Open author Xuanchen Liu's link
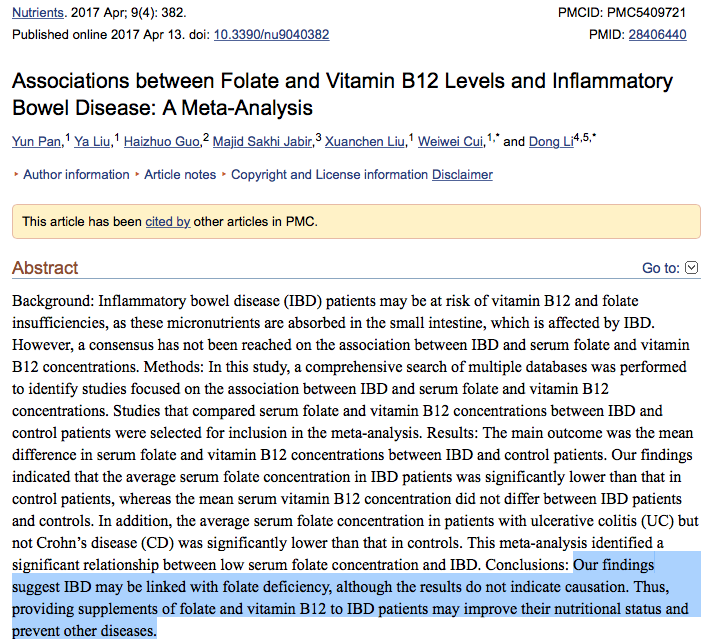Image resolution: width=711 pixels, height=639 pixels. (x=364, y=142)
